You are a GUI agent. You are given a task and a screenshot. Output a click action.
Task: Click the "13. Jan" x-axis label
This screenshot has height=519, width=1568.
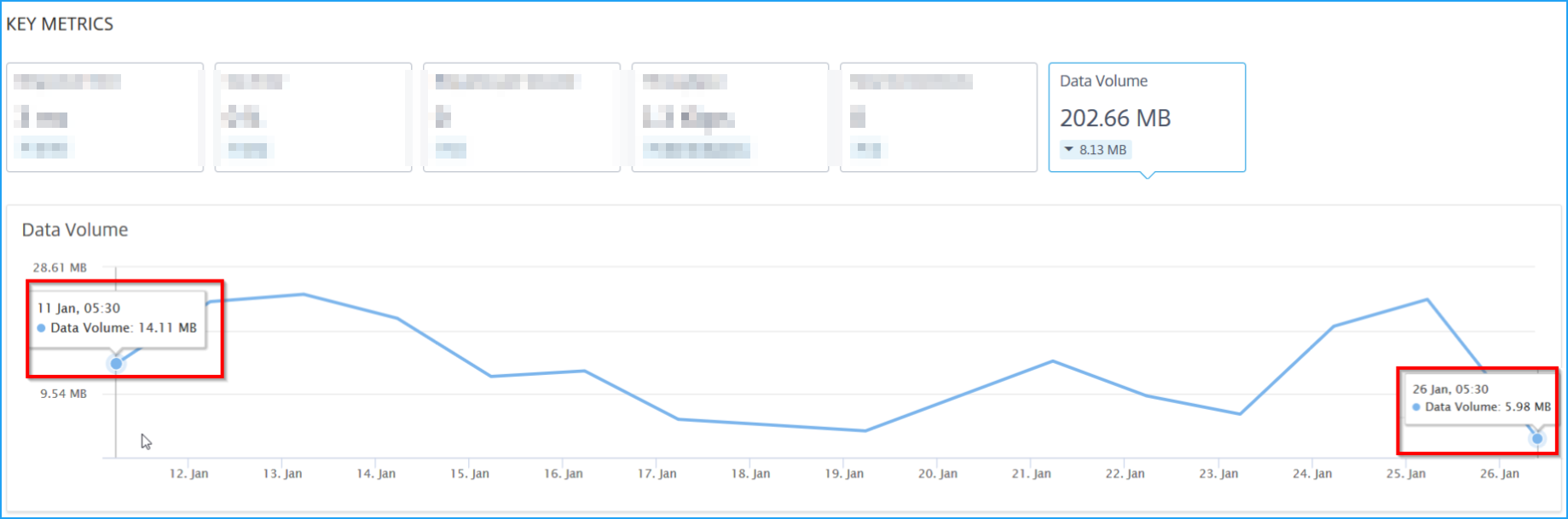coord(282,474)
